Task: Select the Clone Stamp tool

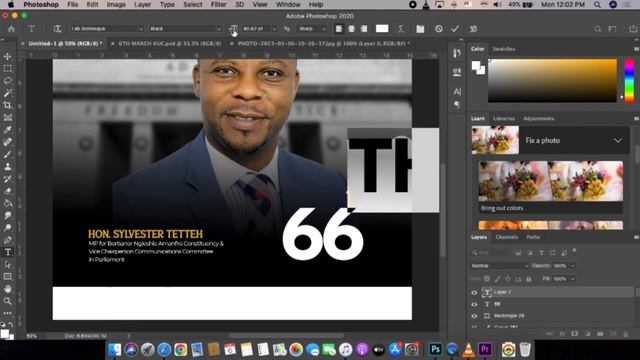Action: coord(7,167)
